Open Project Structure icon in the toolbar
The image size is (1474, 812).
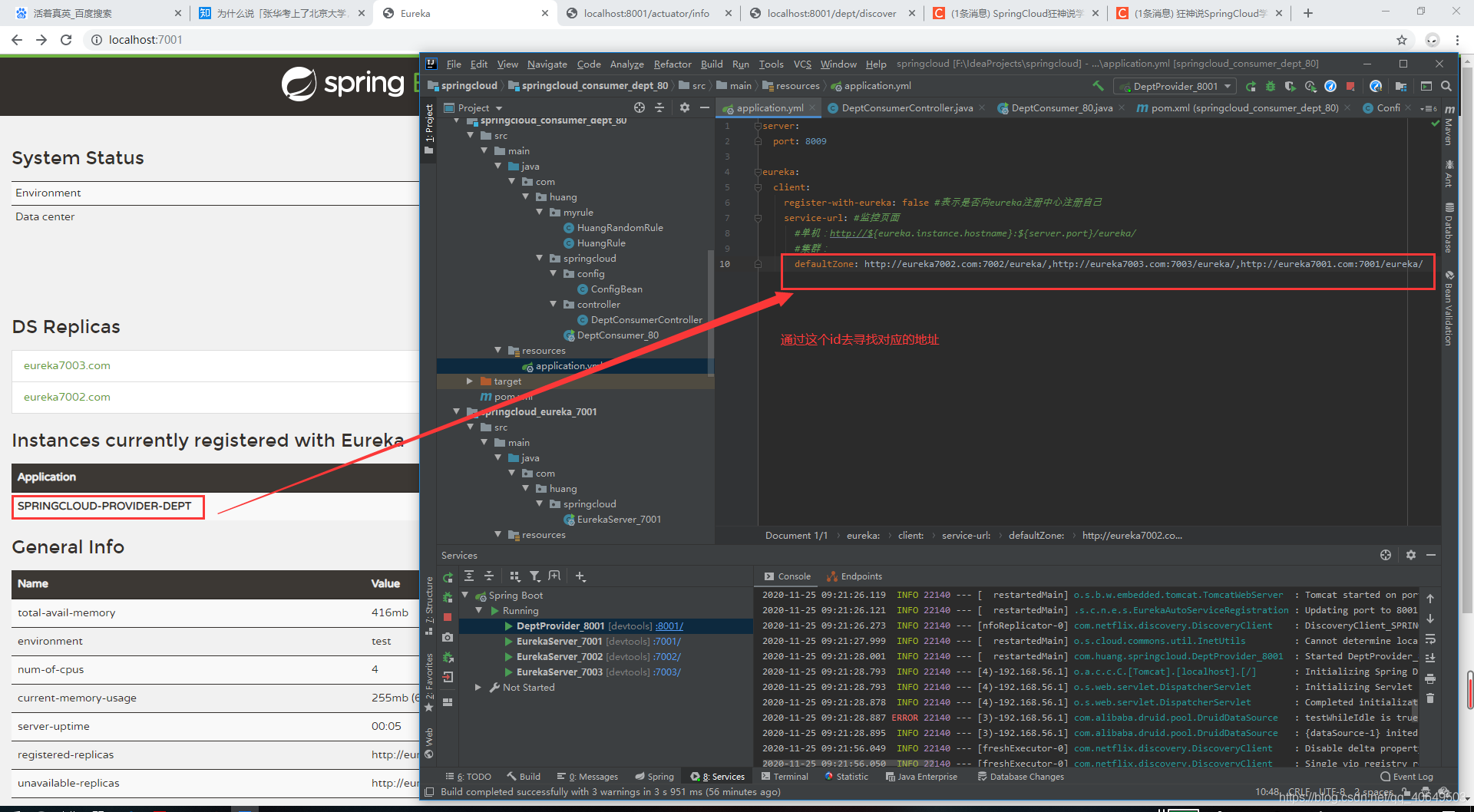click(1401, 86)
